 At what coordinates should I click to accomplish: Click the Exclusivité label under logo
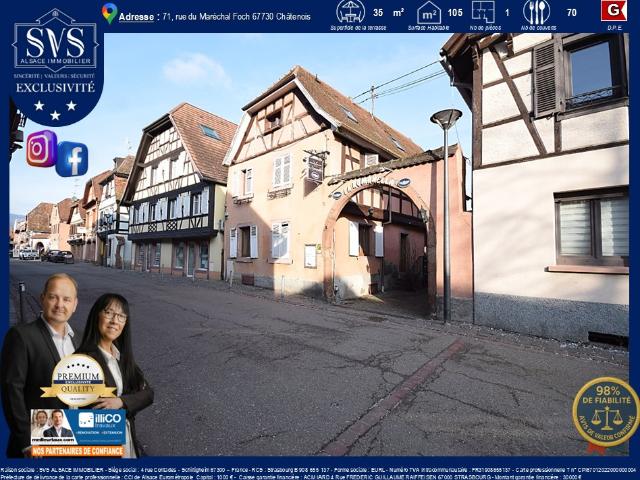(x=56, y=87)
